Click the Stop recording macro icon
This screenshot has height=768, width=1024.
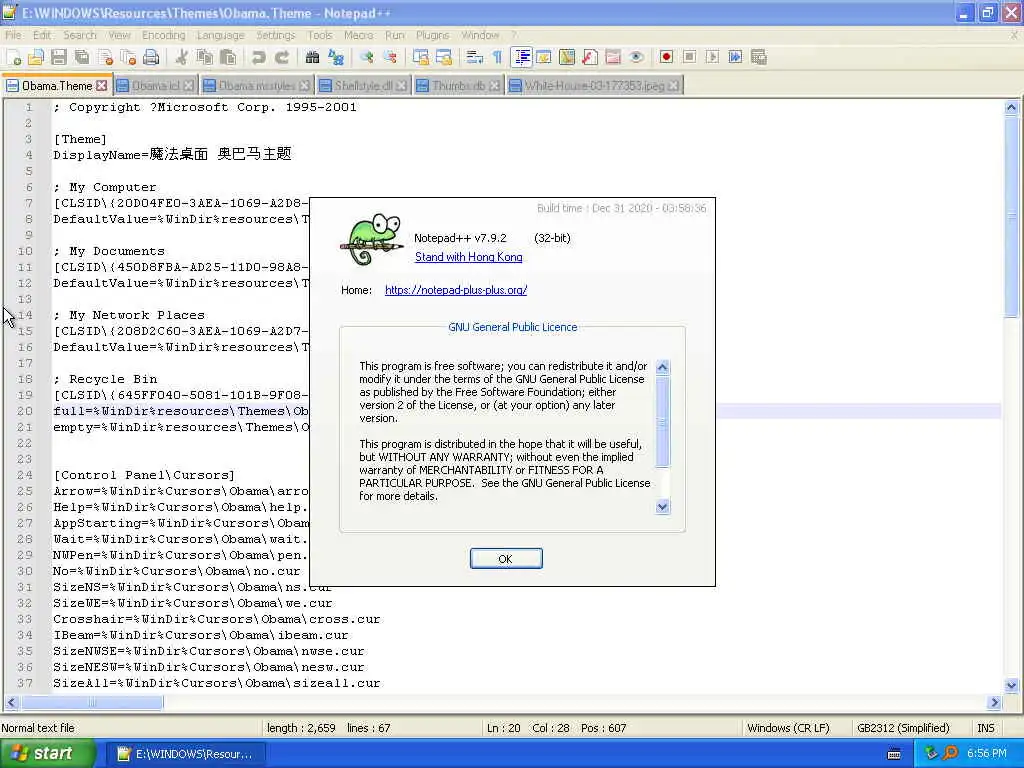689,57
